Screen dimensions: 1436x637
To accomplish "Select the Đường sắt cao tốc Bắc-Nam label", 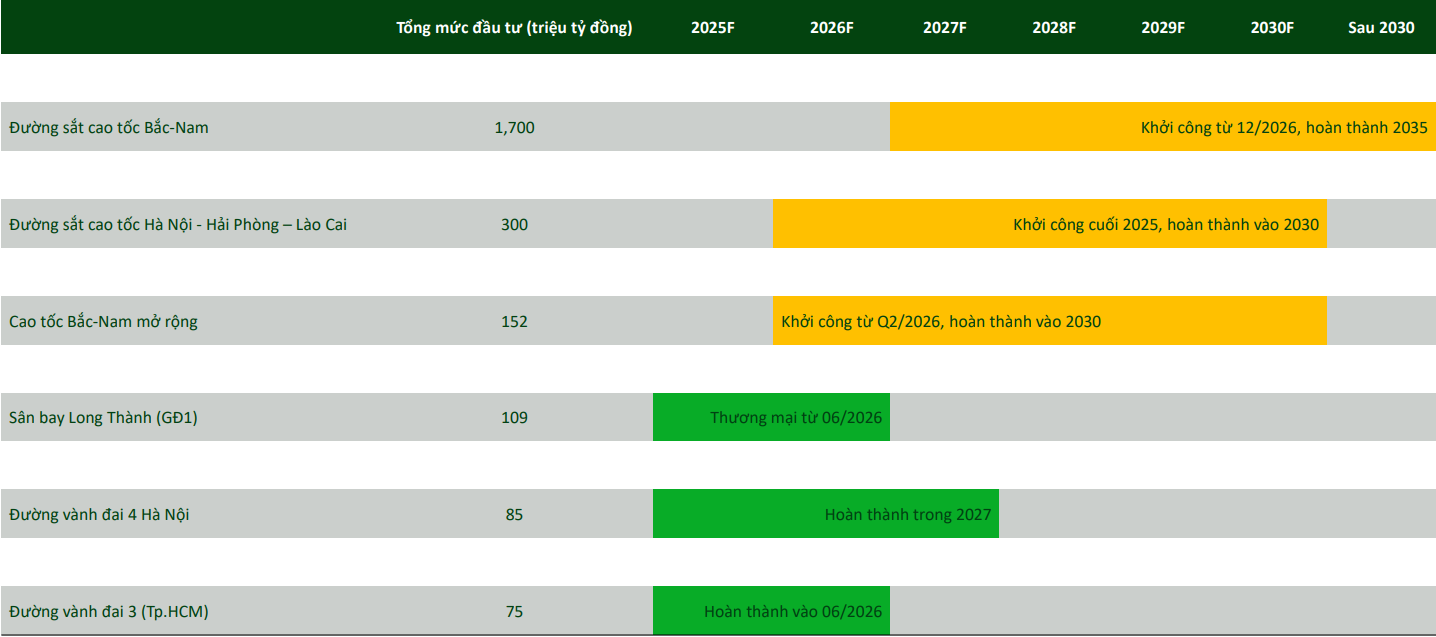I will [x=109, y=128].
